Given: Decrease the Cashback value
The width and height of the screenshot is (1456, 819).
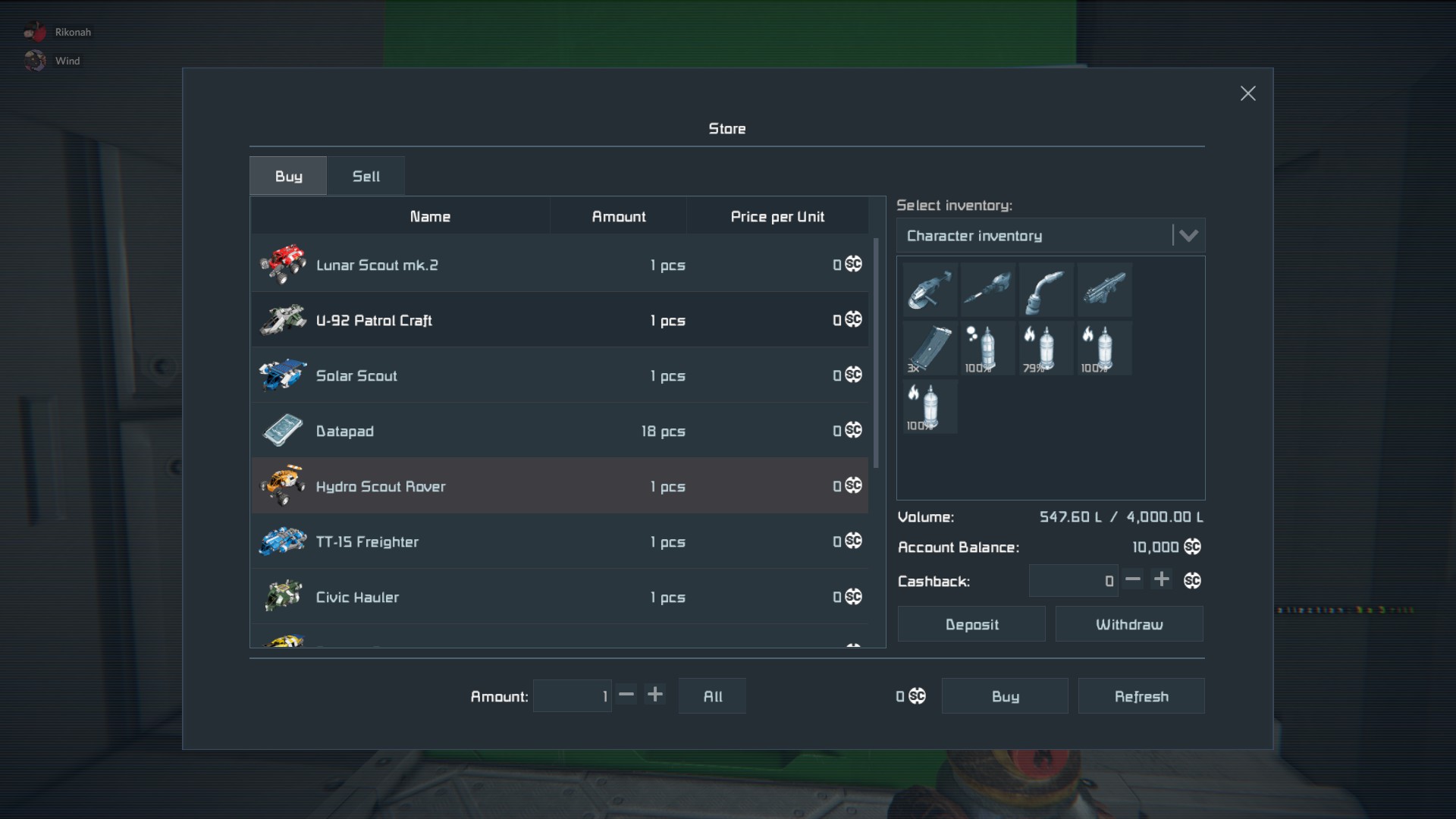Looking at the screenshot, I should [x=1133, y=580].
